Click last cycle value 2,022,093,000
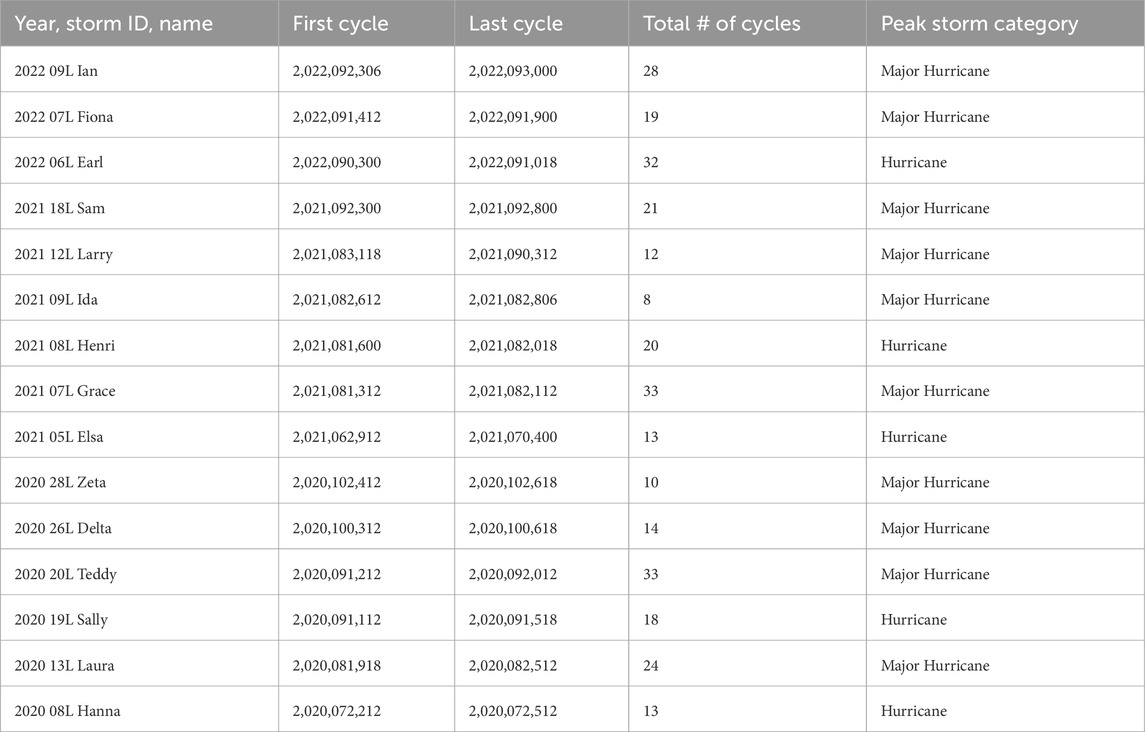Image resolution: width=1145 pixels, height=732 pixels. point(513,71)
